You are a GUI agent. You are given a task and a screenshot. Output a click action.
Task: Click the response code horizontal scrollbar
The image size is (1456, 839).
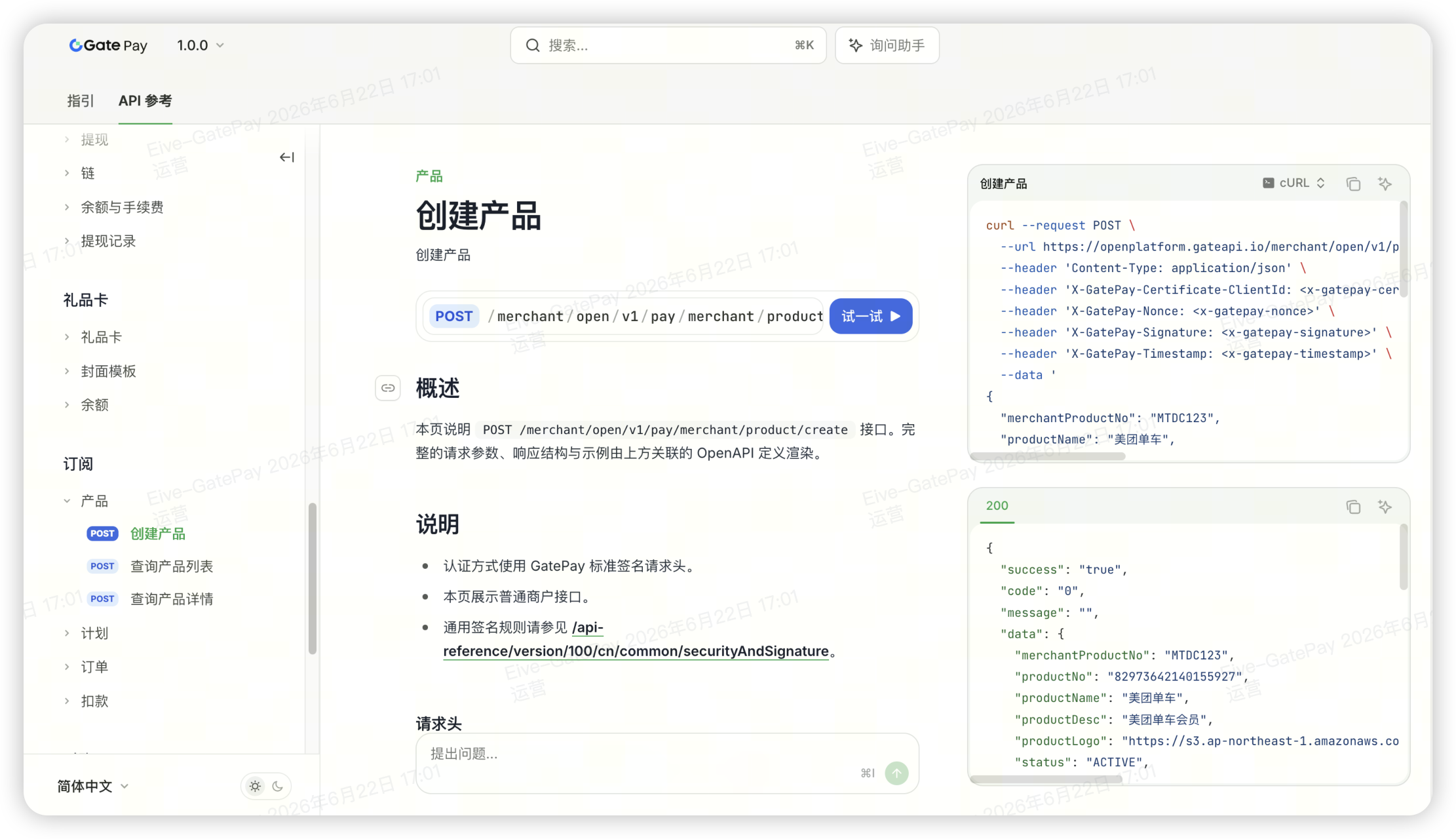[x=1046, y=779]
